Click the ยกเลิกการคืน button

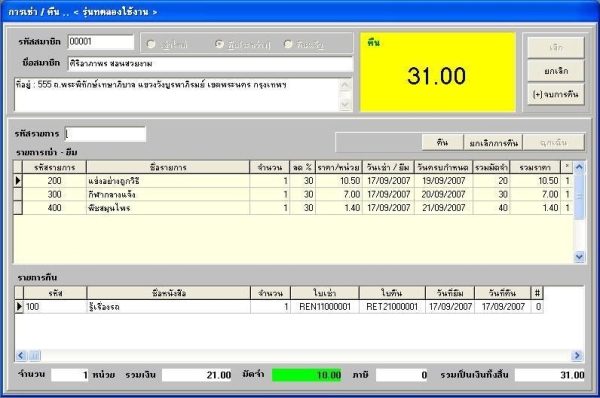493,142
